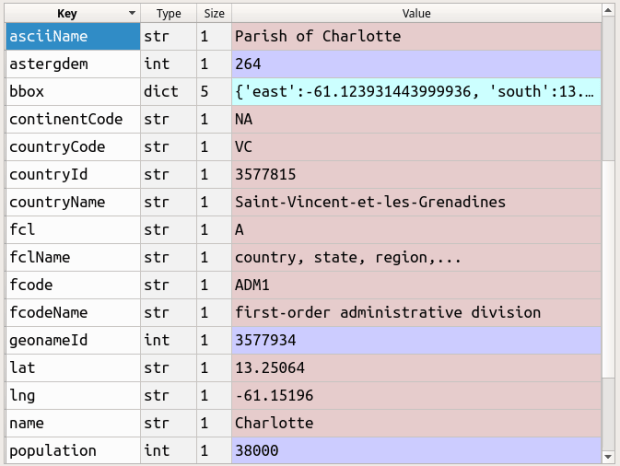Click the geonameId value 3577934
The height and width of the screenshot is (466, 620).
[416, 340]
